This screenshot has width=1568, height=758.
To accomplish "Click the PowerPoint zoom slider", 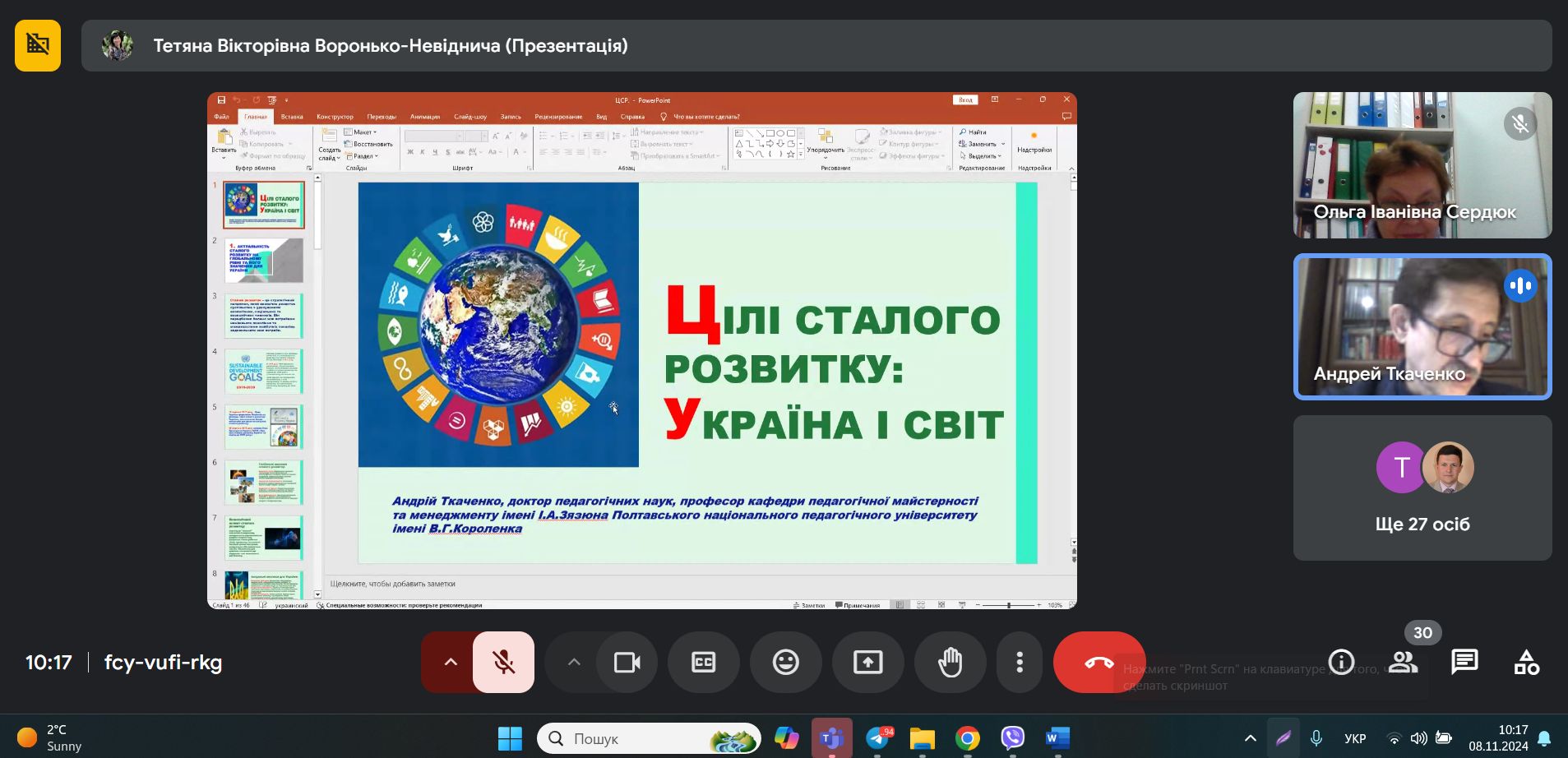I will tap(1008, 605).
